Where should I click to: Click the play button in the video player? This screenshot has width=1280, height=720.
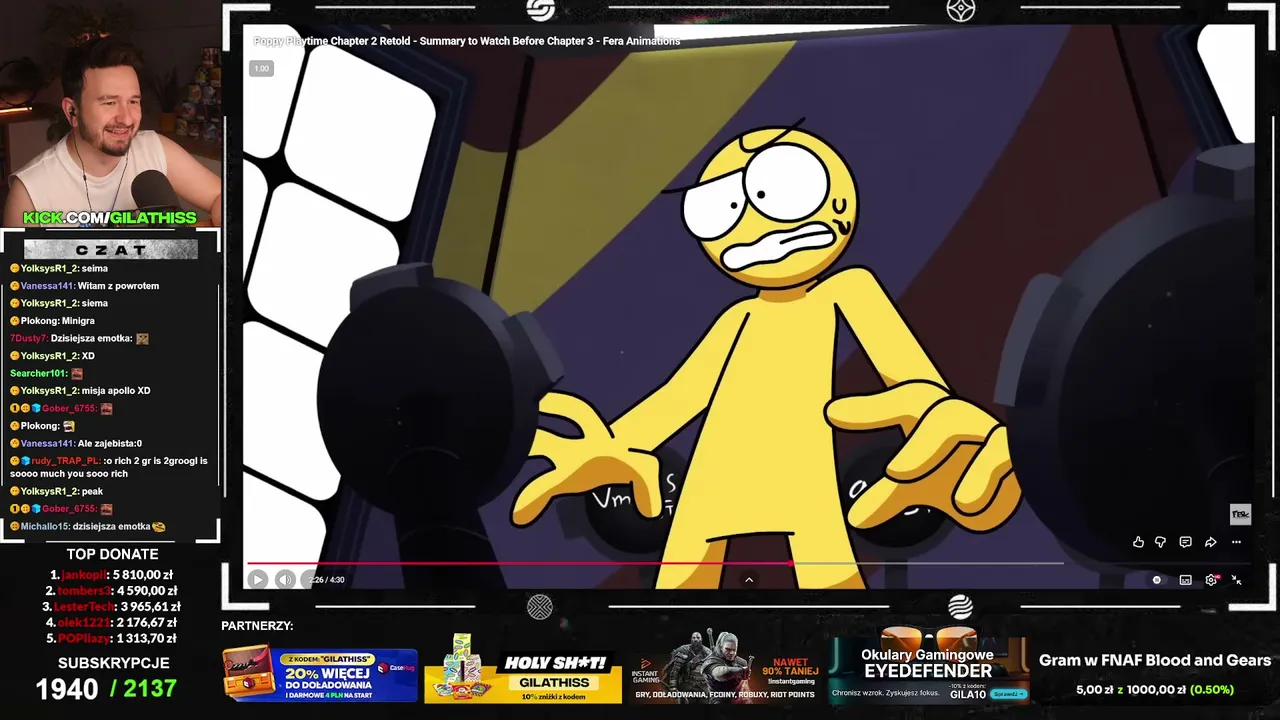(257, 579)
